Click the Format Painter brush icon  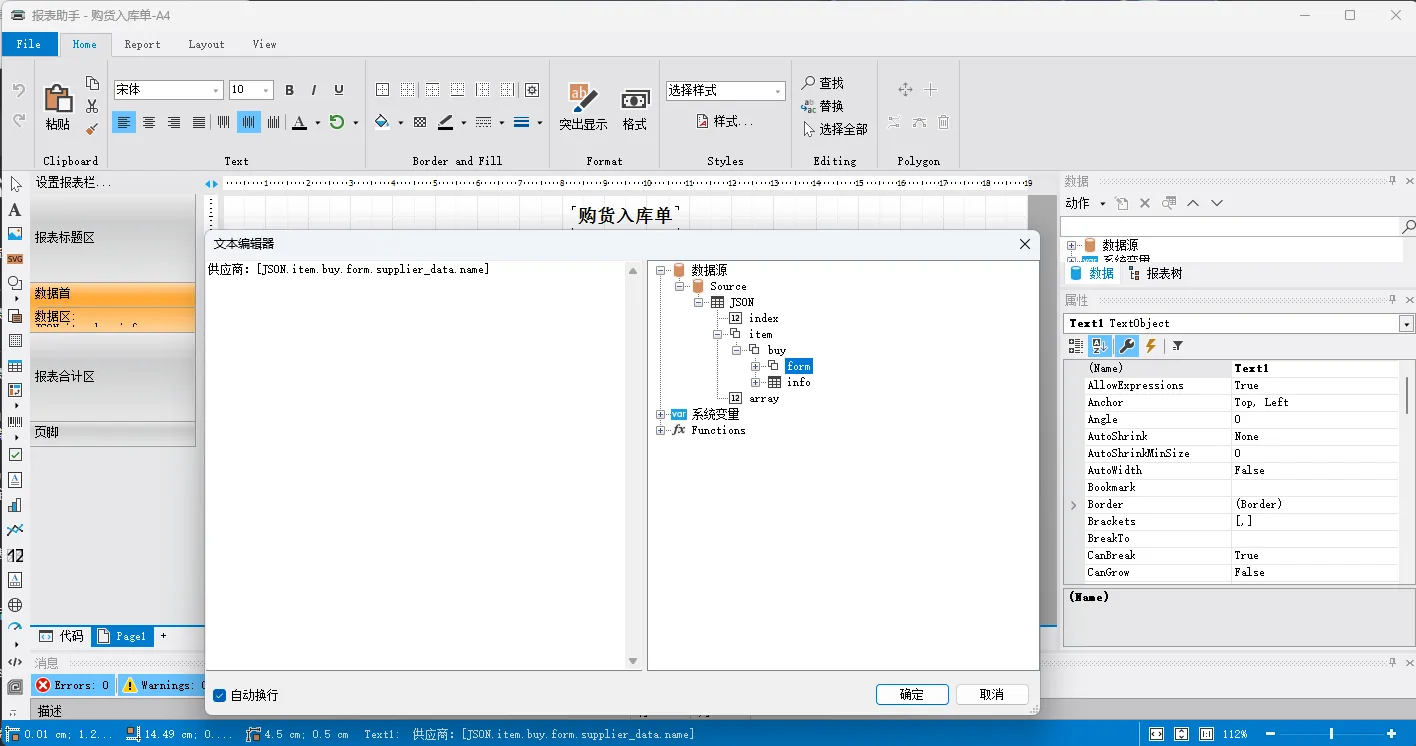click(x=92, y=128)
